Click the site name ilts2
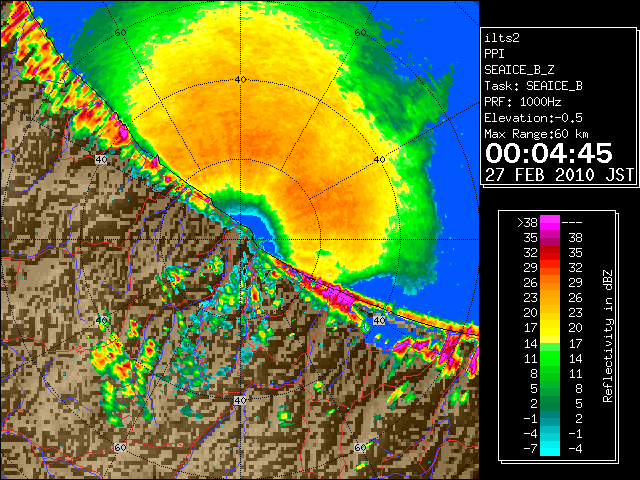This screenshot has width=640, height=480. pos(502,38)
